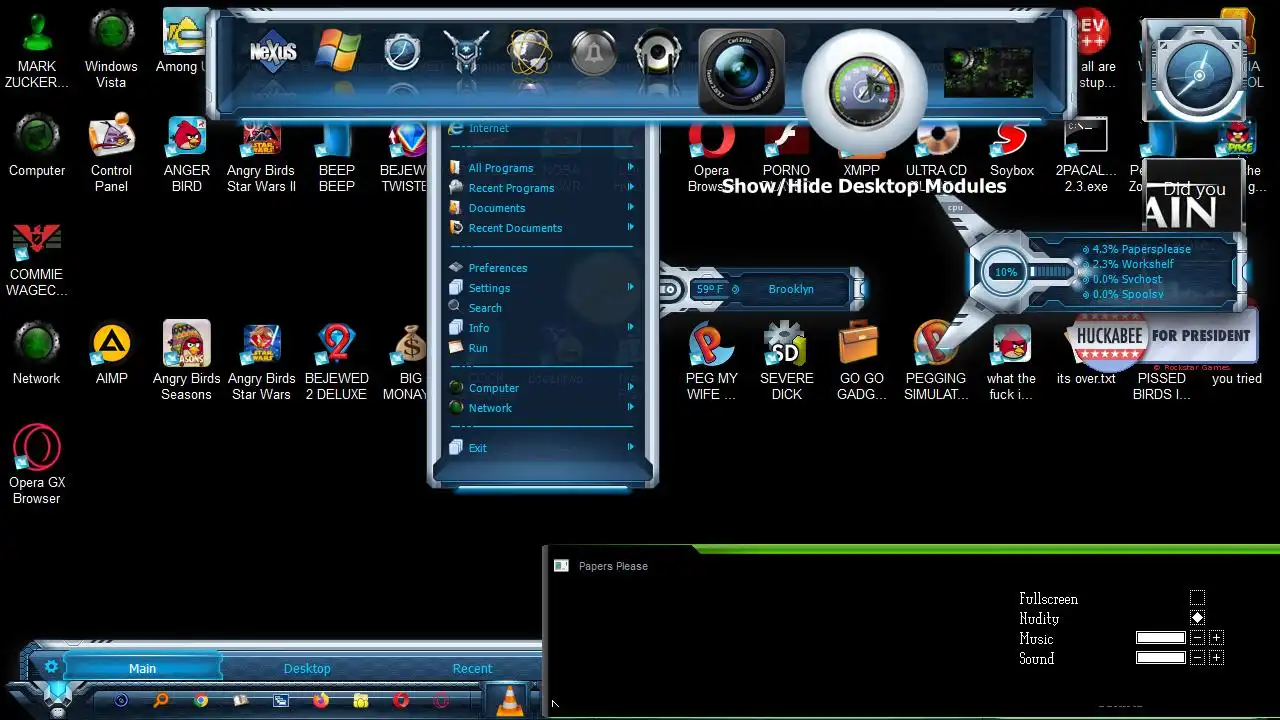This screenshot has height=720, width=1280.
Task: Open the Angry Birds Star Wars II shortcut
Action: tap(261, 155)
